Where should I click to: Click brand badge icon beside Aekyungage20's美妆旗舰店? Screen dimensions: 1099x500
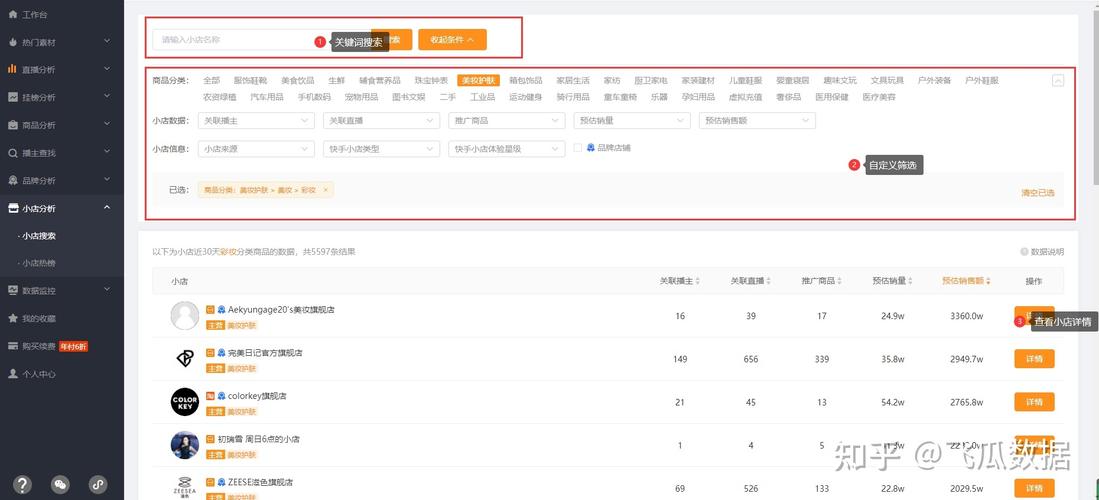pyautogui.click(x=221, y=309)
